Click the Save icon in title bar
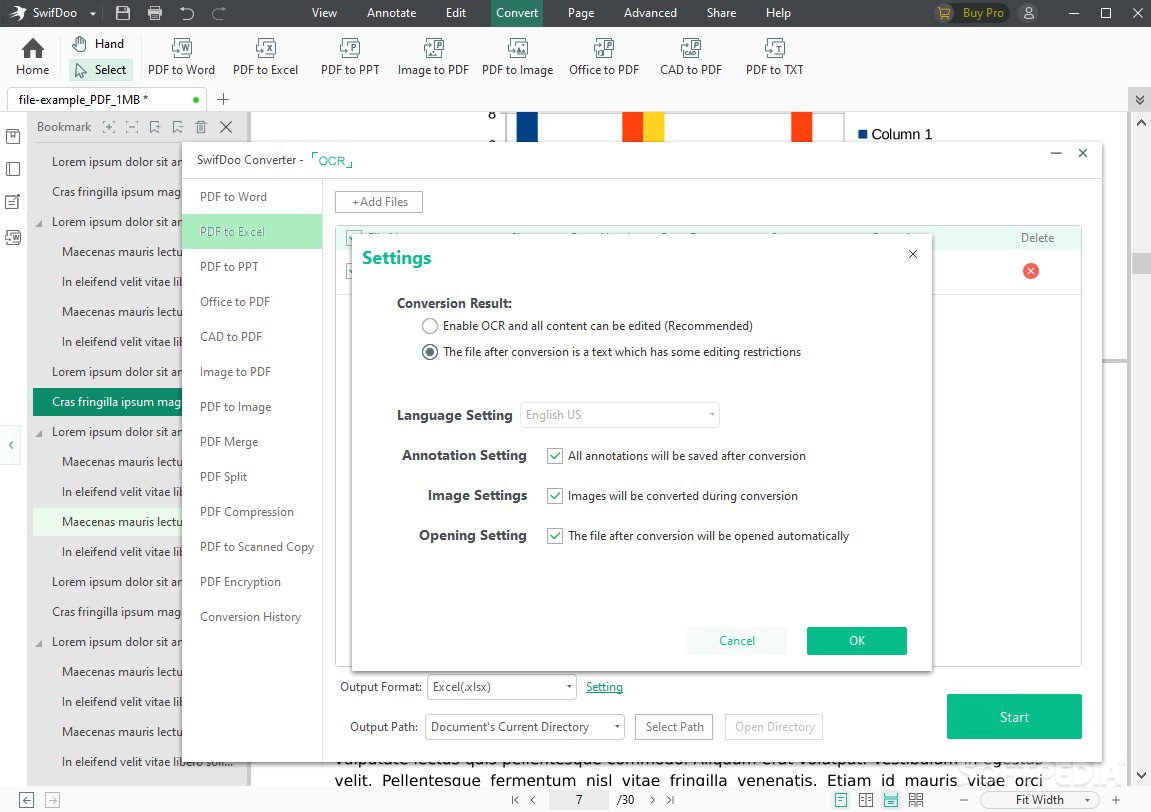The image size is (1151, 812). pyautogui.click(x=123, y=13)
